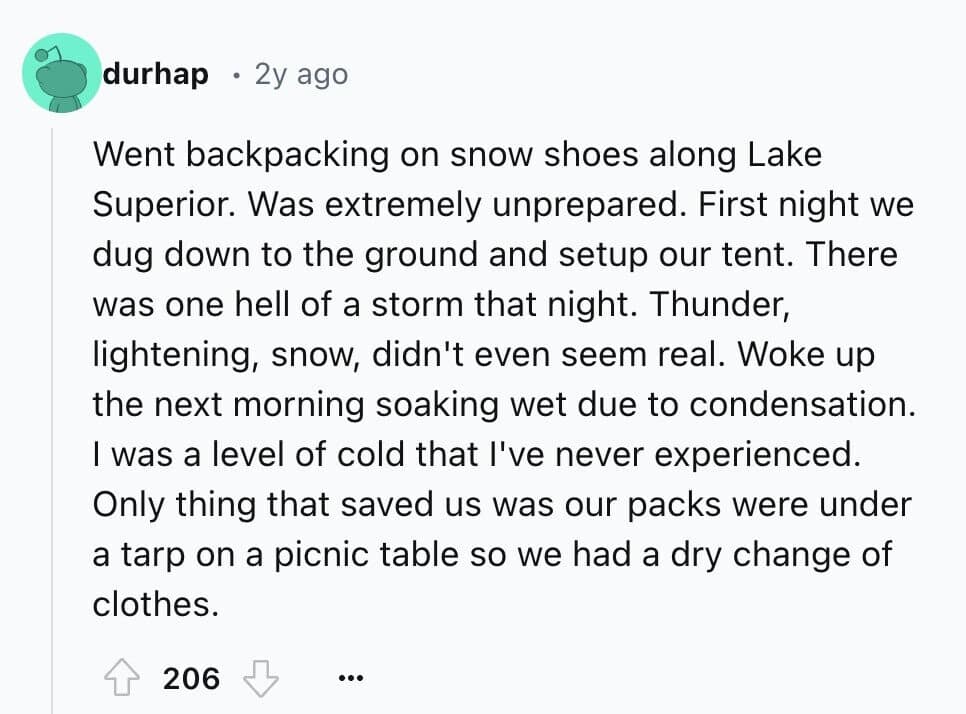
Task: Downvote durhap's comment
Action: click(x=261, y=679)
